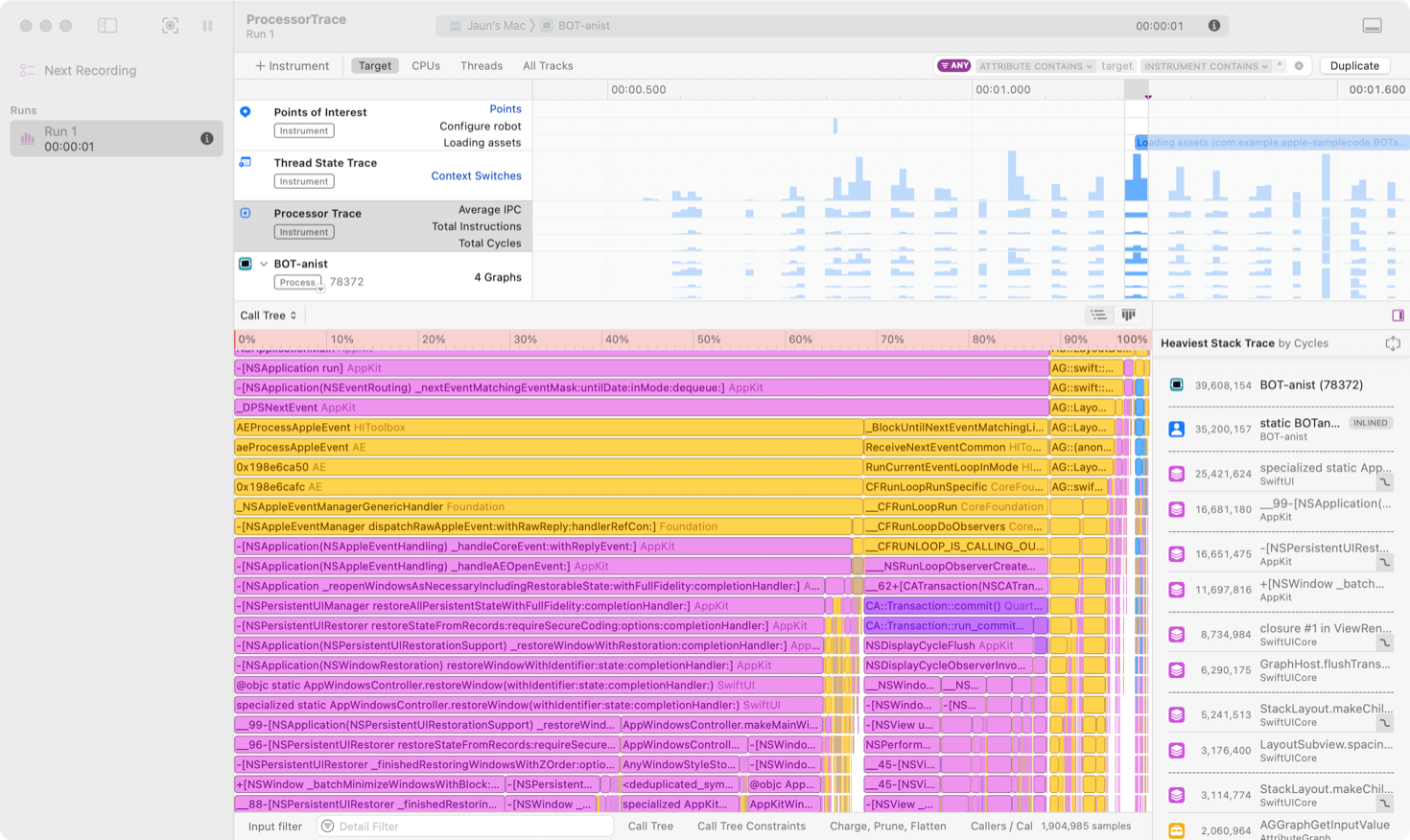Viewport: 1410px width, 840px height.
Task: Select the call tree list view icon
Action: pyautogui.click(x=1097, y=315)
